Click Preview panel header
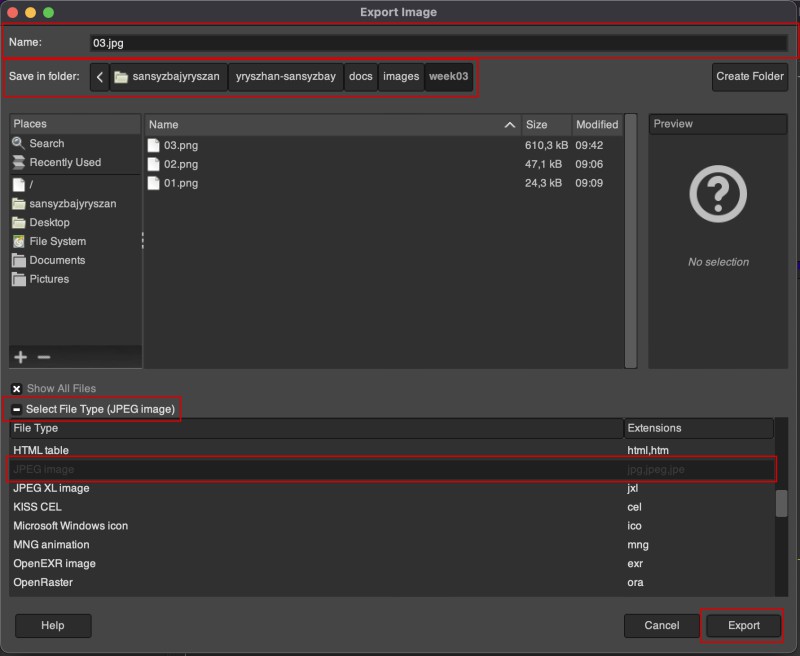 pos(718,124)
